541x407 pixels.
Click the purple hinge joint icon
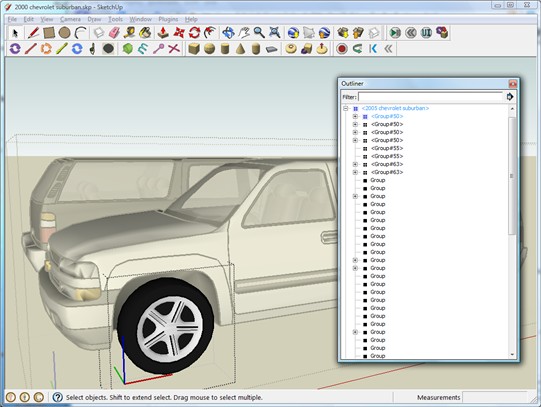pyautogui.click(x=15, y=49)
